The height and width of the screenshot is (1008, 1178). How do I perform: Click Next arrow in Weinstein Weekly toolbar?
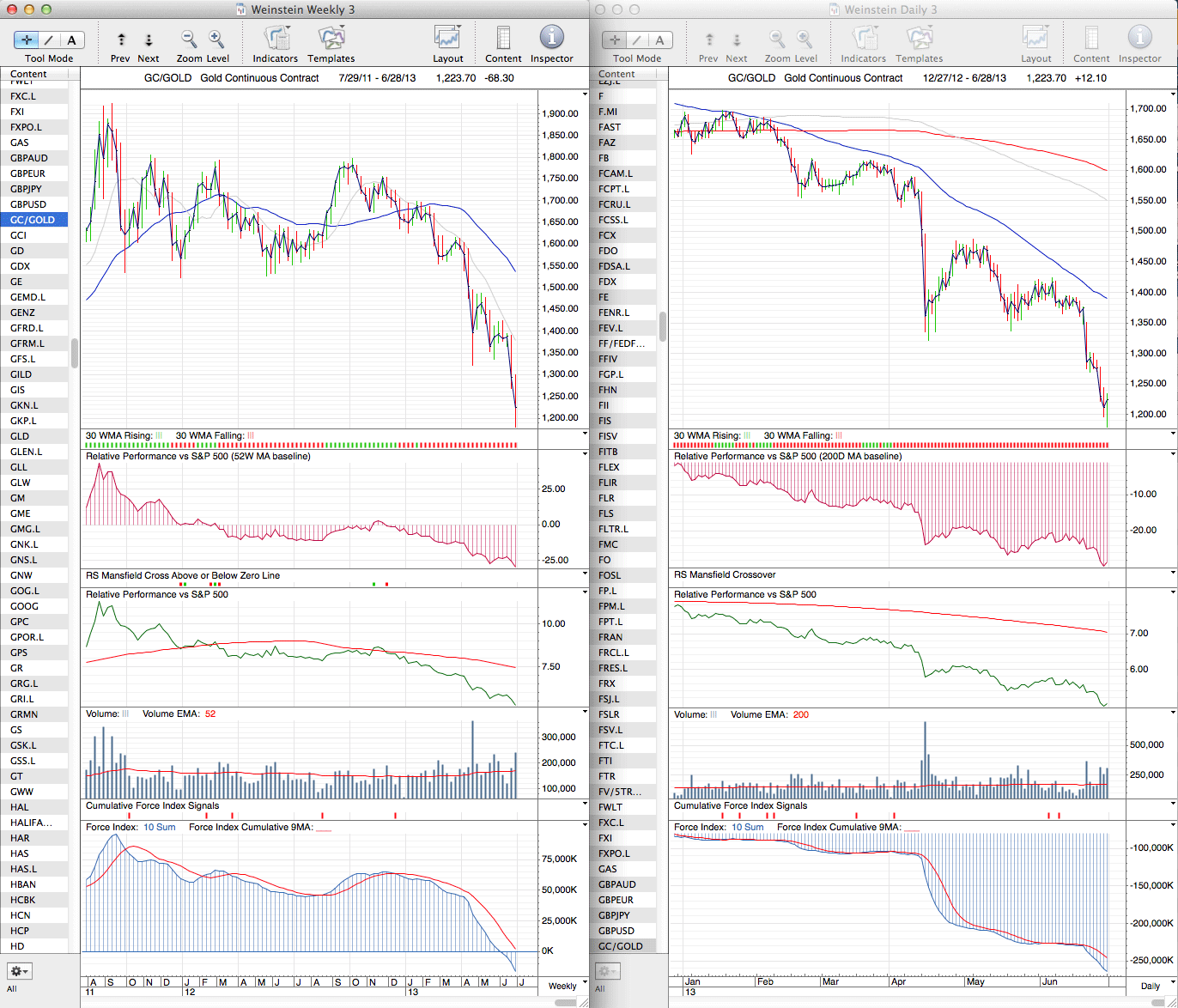tap(149, 39)
